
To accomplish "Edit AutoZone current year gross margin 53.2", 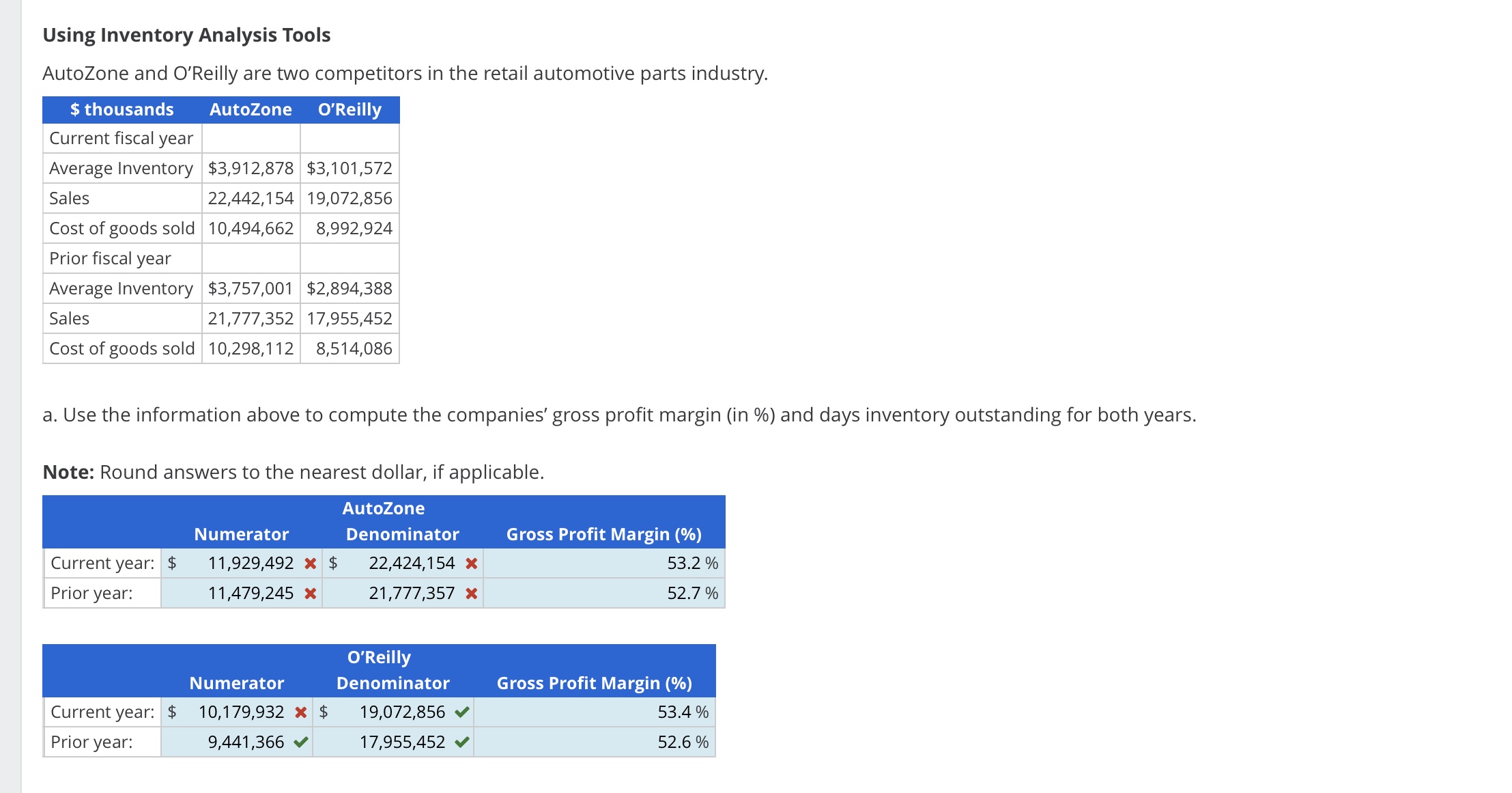I will coord(683,564).
